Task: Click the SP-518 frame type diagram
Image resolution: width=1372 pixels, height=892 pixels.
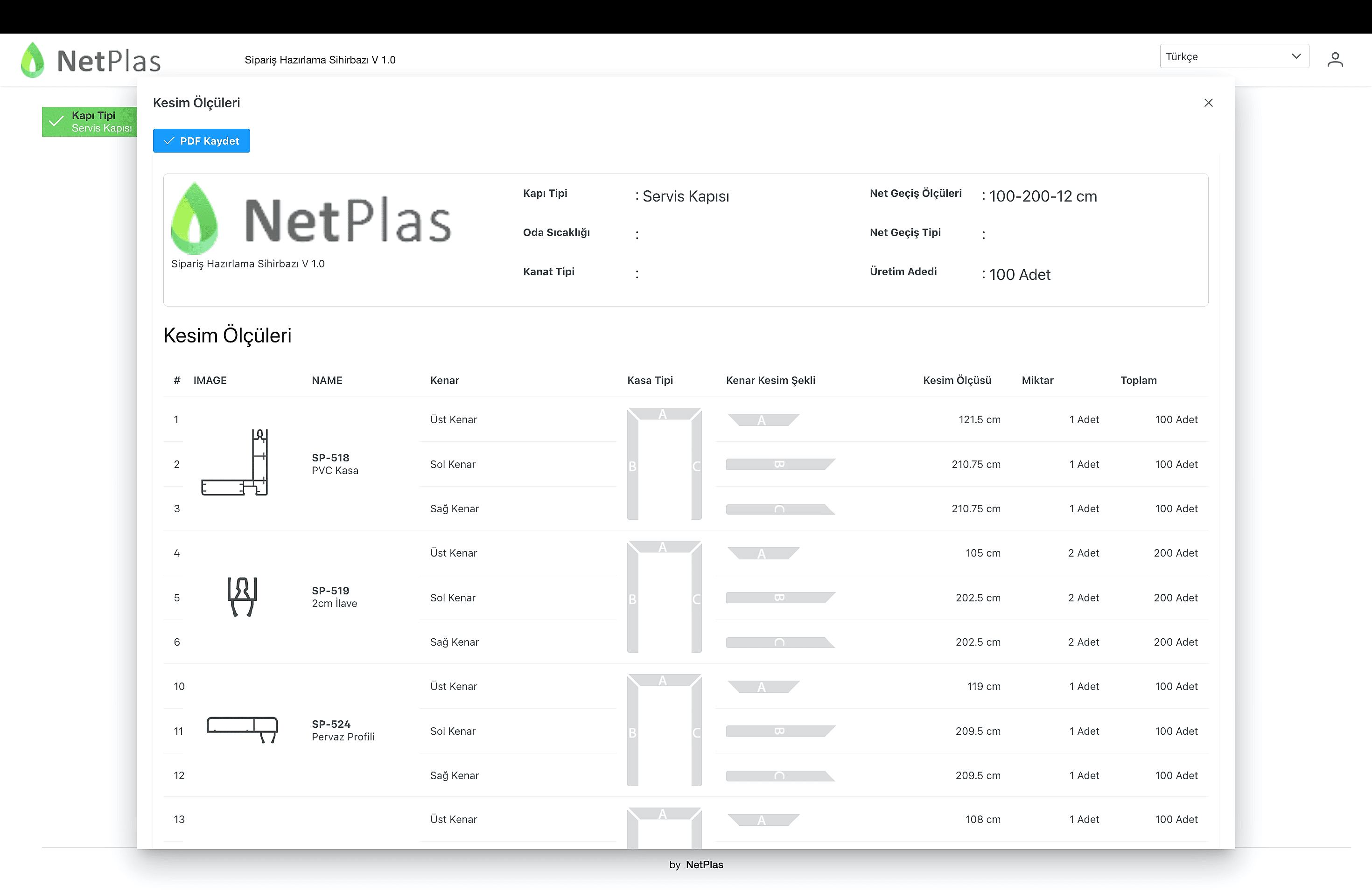Action: coord(664,463)
